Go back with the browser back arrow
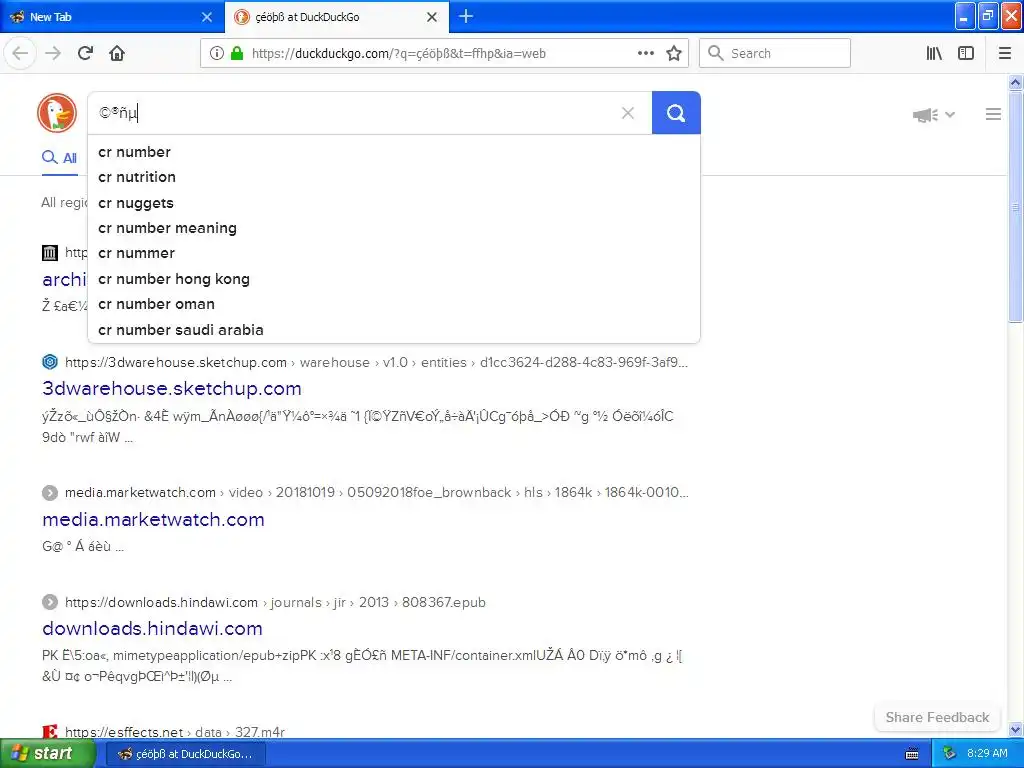 pyautogui.click(x=20, y=53)
